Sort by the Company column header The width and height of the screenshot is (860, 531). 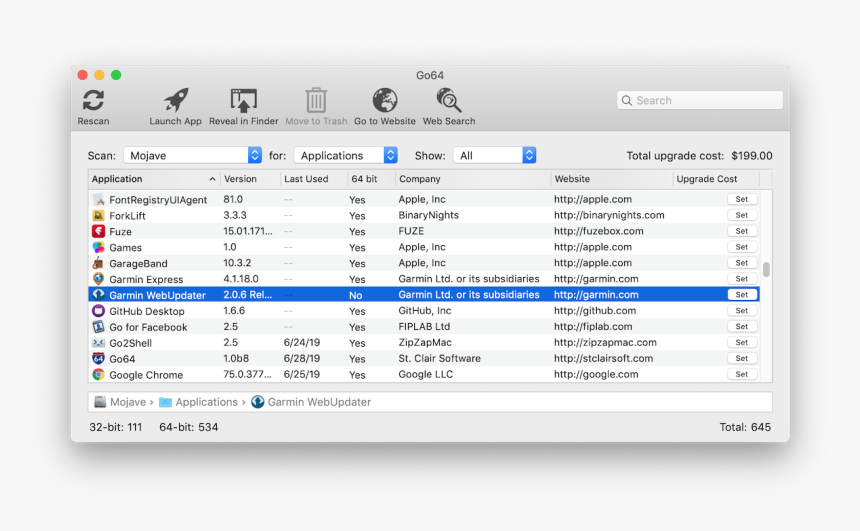coord(473,179)
